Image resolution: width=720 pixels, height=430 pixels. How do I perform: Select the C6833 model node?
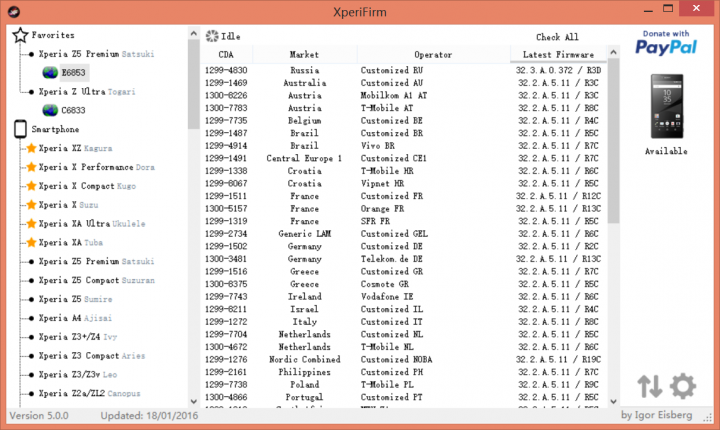tap(73, 110)
